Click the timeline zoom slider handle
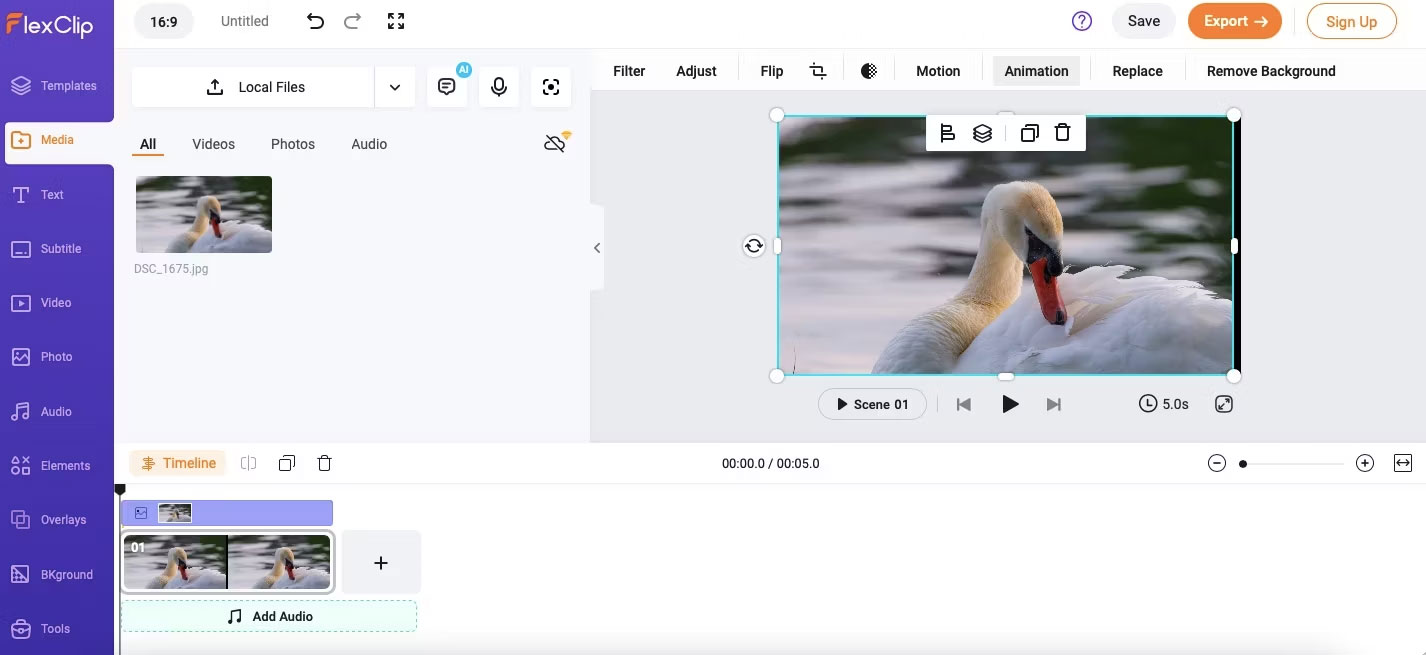 (x=1243, y=464)
